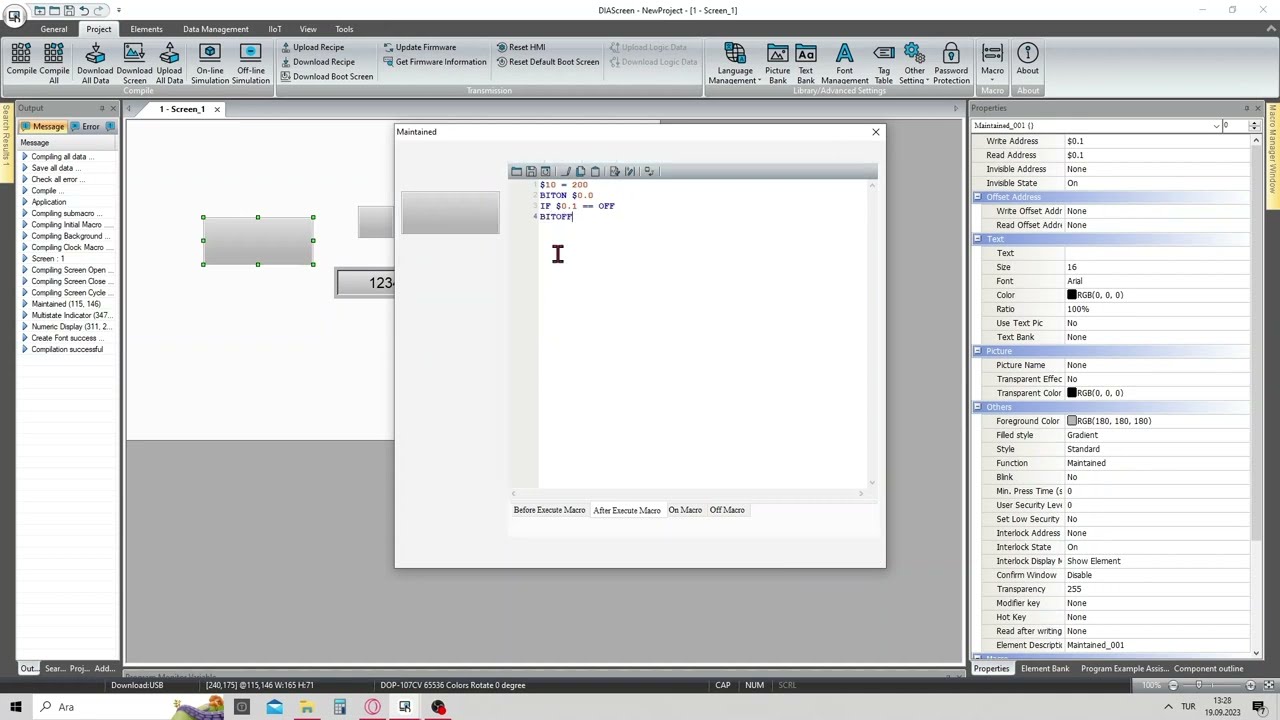Click Get Firmware Information button
The image size is (1280, 720).
(x=435, y=62)
